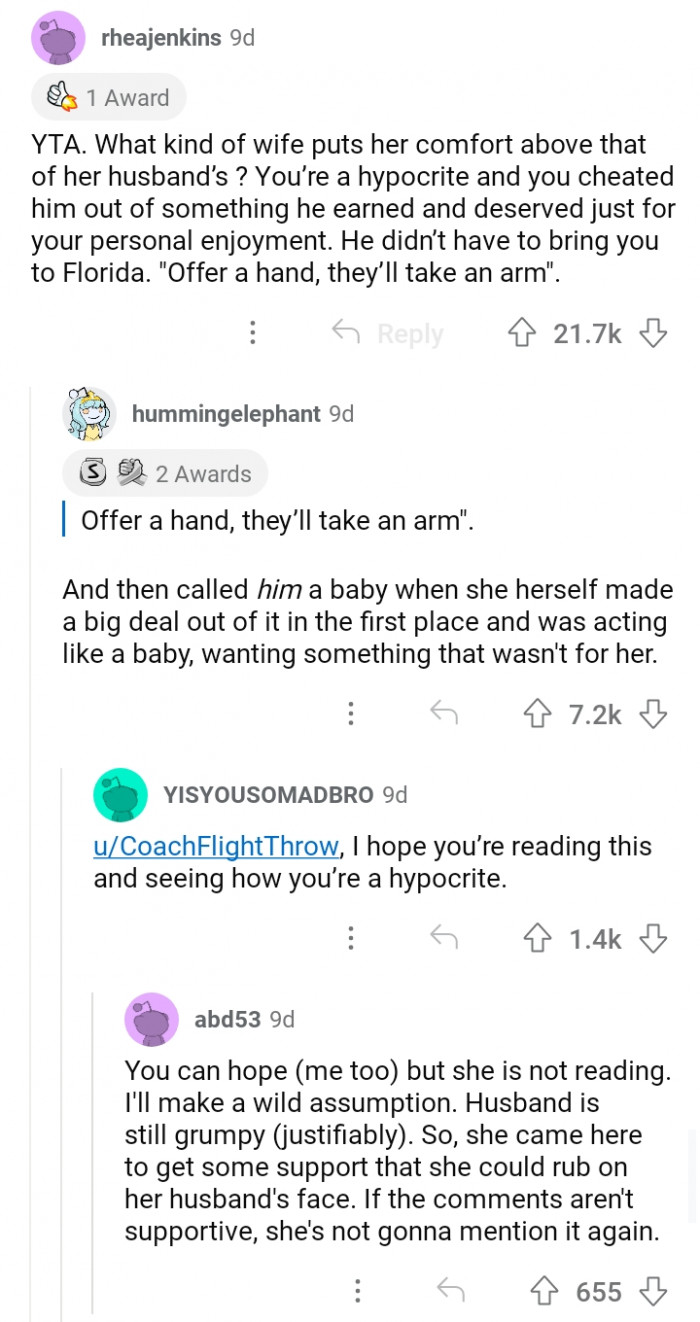Click Reply under rheajenkins' comment
Viewport: 700px width, 1322px height.
point(388,333)
